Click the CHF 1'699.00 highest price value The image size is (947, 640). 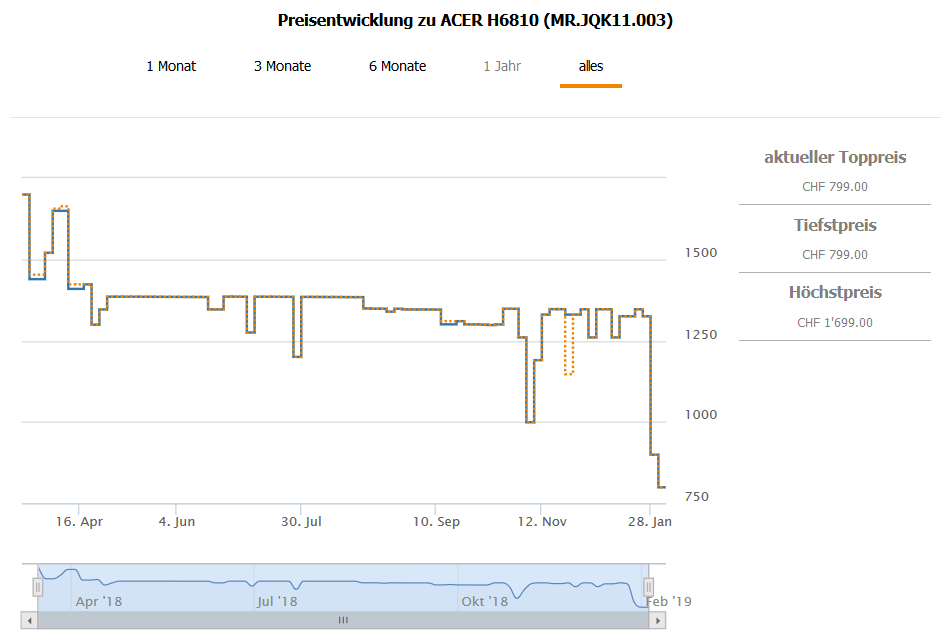[x=835, y=323]
